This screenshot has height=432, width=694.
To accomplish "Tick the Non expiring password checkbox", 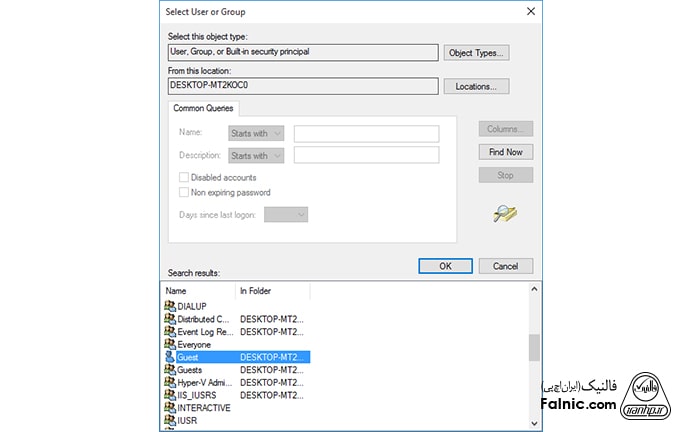I will pyautogui.click(x=184, y=192).
